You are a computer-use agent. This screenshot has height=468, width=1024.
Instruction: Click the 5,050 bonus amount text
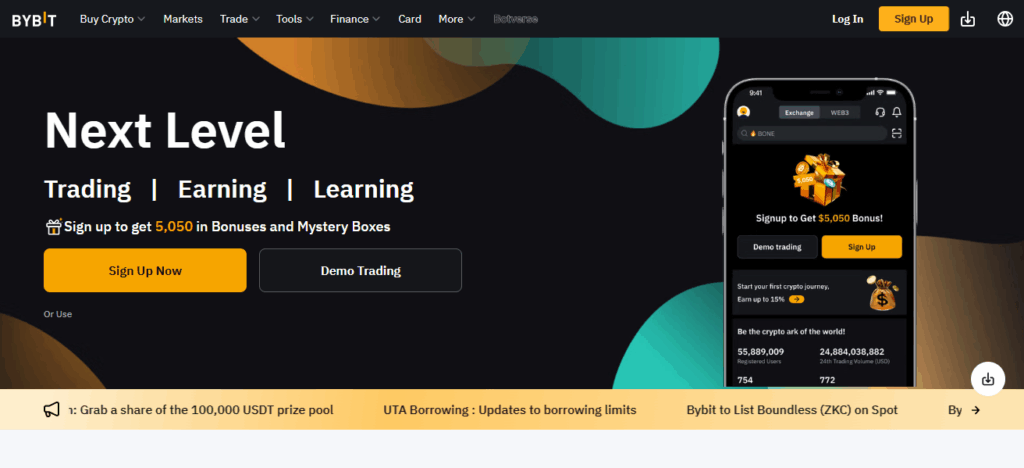point(174,226)
